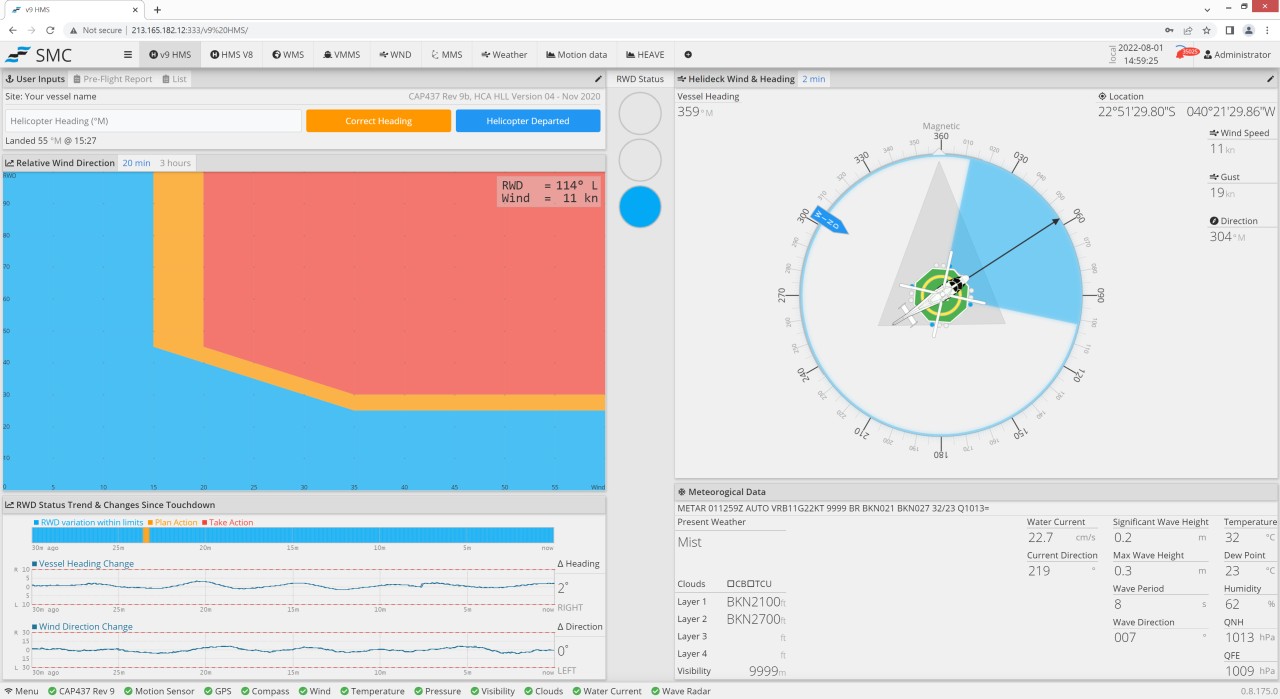The width and height of the screenshot is (1280, 699).
Task: Click the top RWD Status indicator light
Action: pos(640,113)
